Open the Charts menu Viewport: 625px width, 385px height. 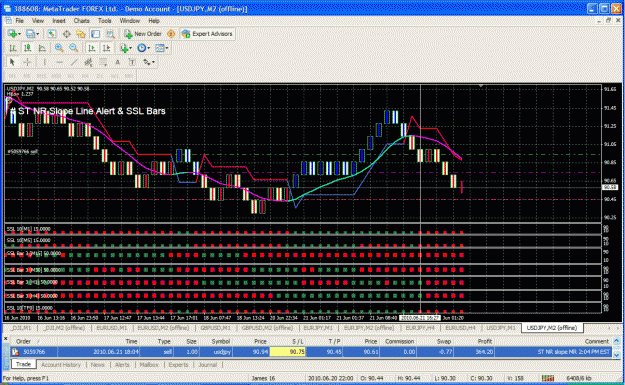(81, 21)
